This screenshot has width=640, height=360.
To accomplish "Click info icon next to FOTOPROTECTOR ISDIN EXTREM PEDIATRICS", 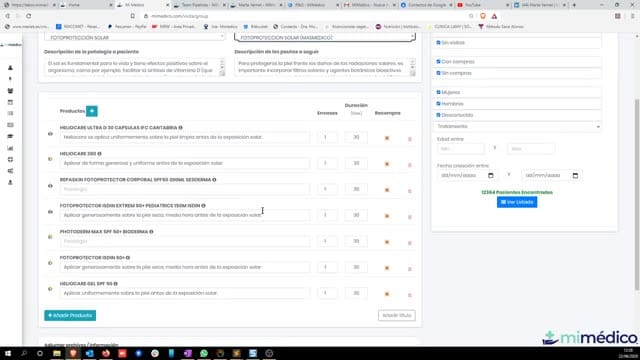I will 203,206.
